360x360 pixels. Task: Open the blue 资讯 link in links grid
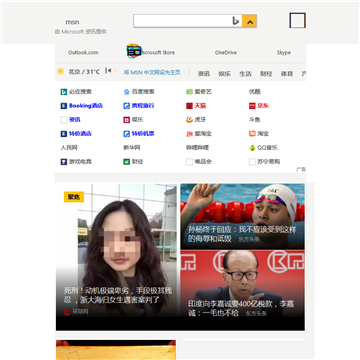pyautogui.click(x=75, y=120)
